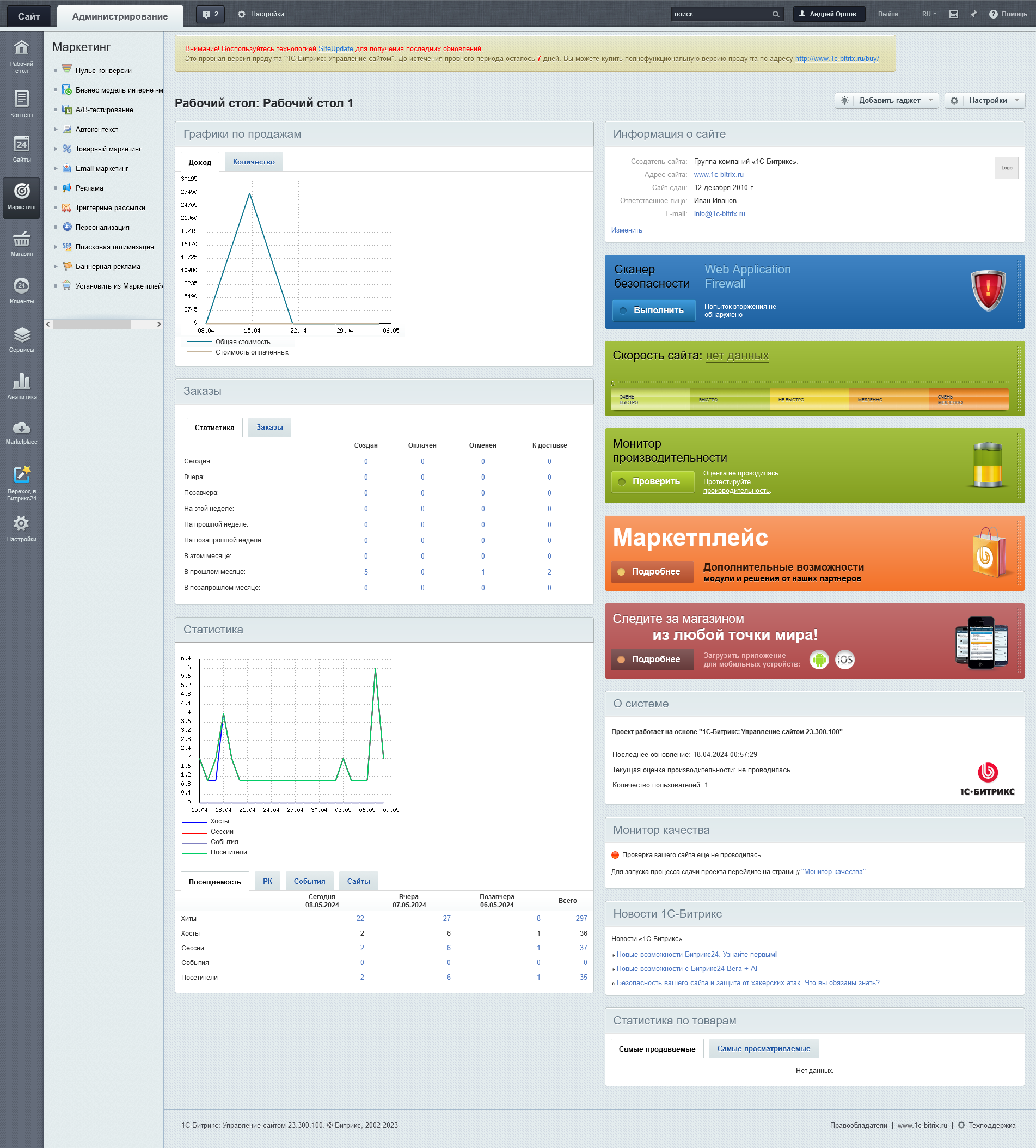Click the keyboard layout icon in header
The height and width of the screenshot is (1148, 1036).
[x=954, y=14]
